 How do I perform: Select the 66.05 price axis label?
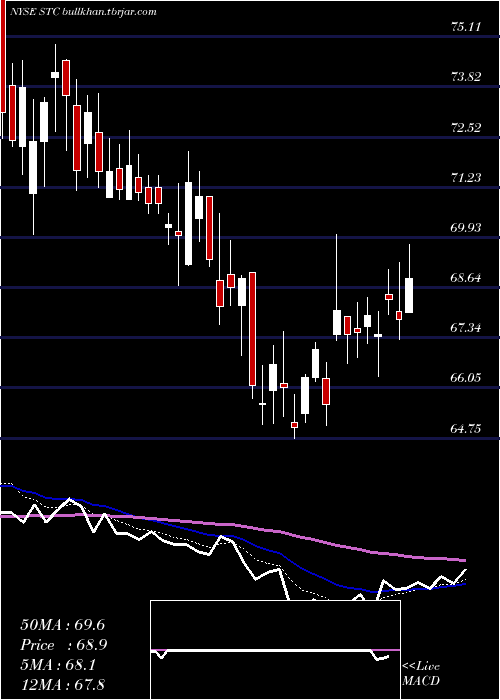point(466,378)
